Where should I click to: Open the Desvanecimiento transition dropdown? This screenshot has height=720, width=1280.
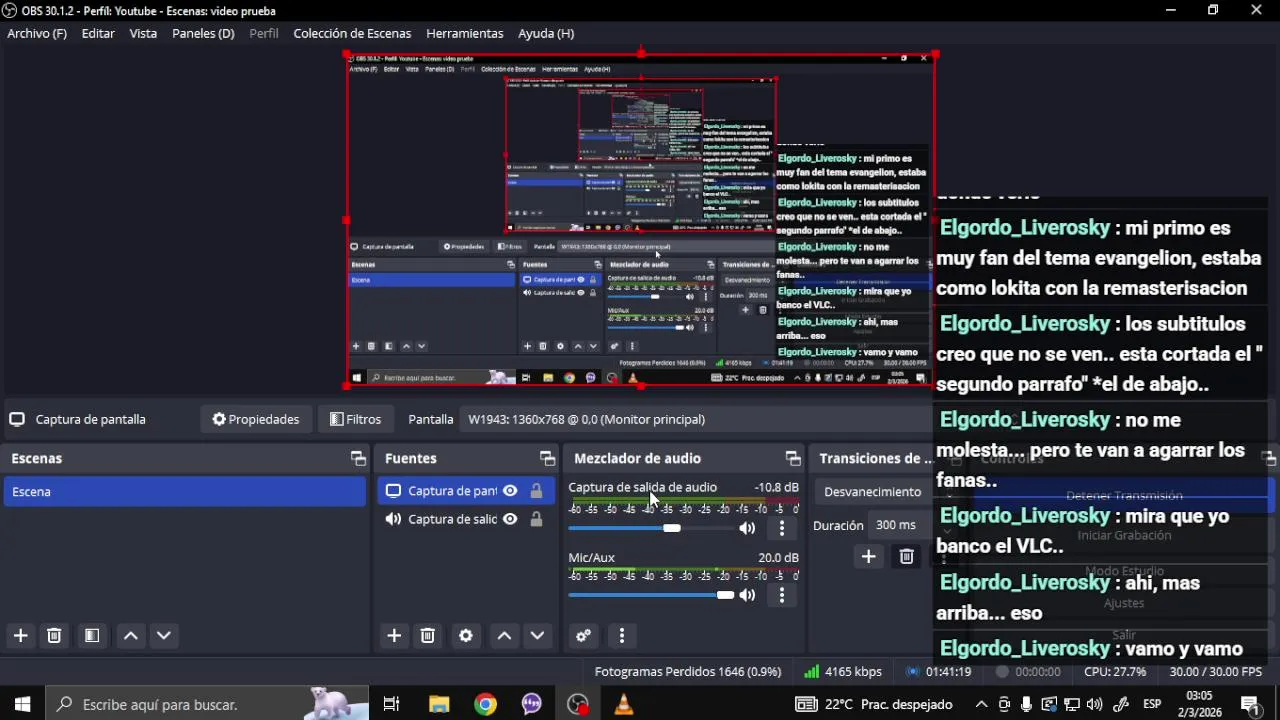[873, 491]
